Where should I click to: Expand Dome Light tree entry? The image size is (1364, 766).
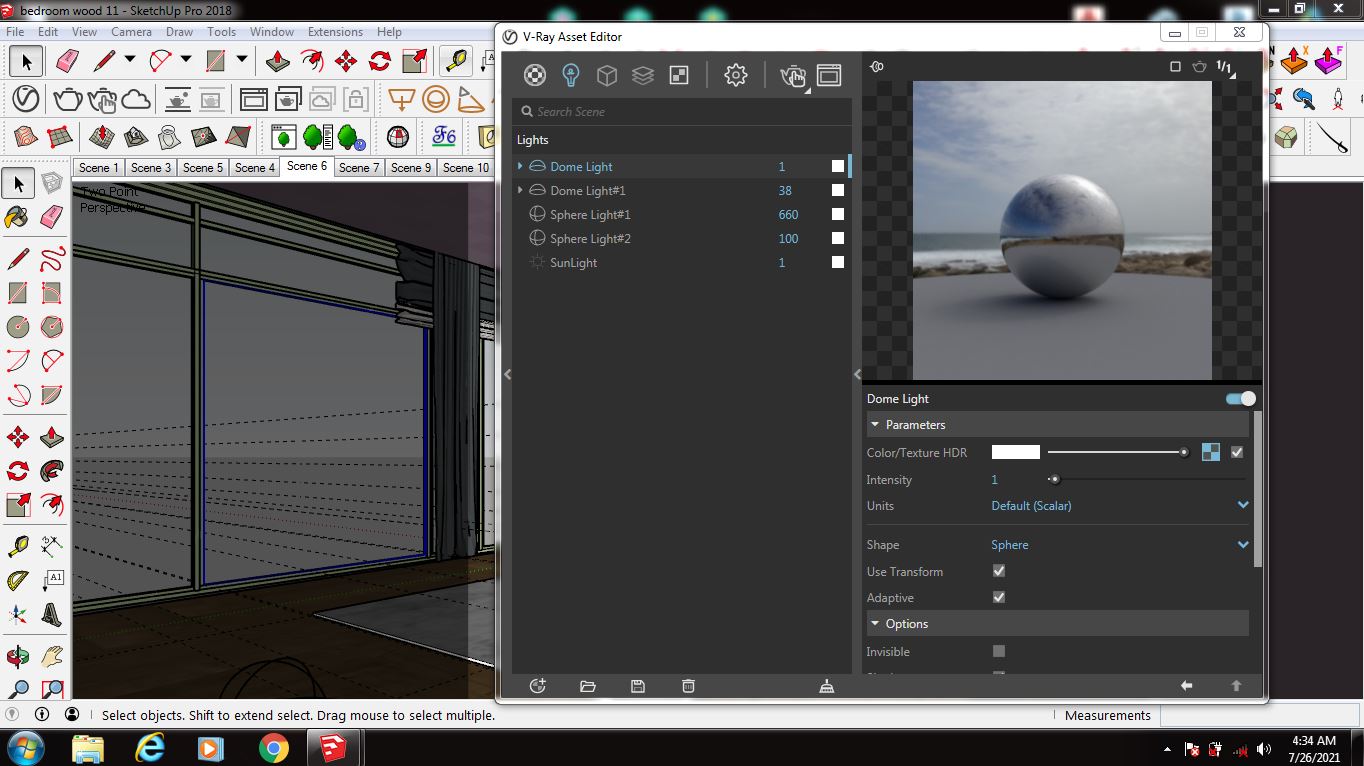pyautogui.click(x=520, y=166)
